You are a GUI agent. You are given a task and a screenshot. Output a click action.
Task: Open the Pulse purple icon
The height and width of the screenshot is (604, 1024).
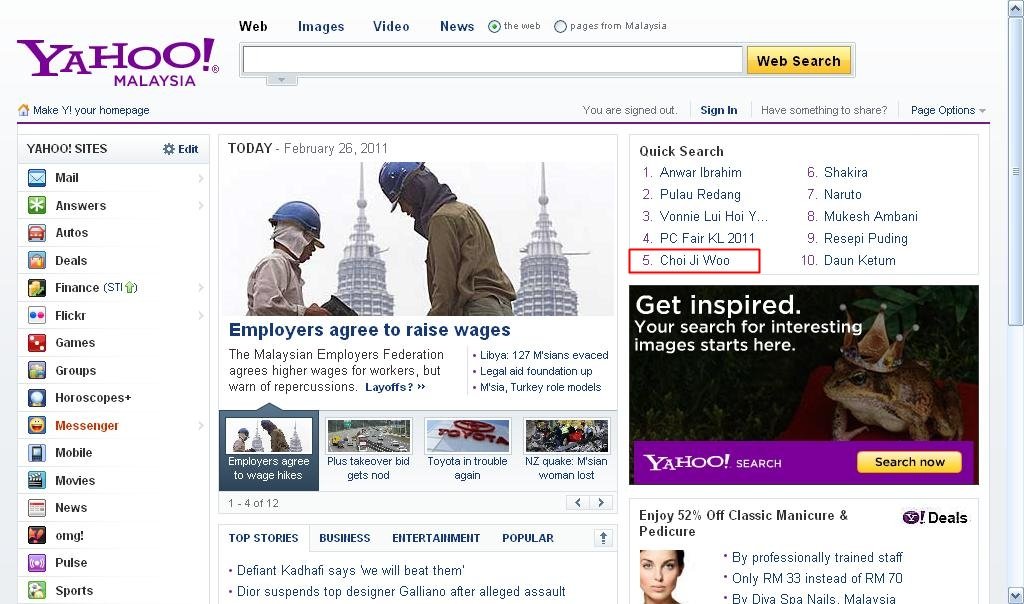(x=37, y=562)
